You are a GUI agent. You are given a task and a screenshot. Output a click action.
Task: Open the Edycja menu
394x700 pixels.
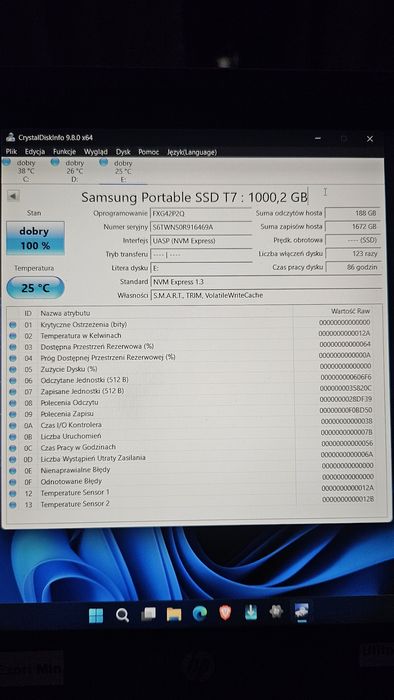[34, 152]
